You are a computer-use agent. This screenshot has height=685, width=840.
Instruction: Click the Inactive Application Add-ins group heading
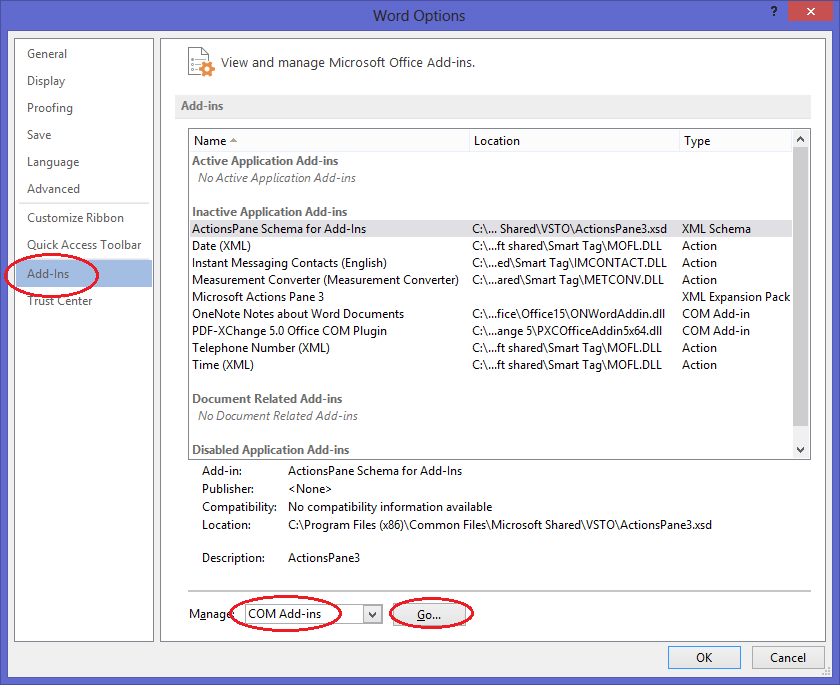click(x=269, y=212)
